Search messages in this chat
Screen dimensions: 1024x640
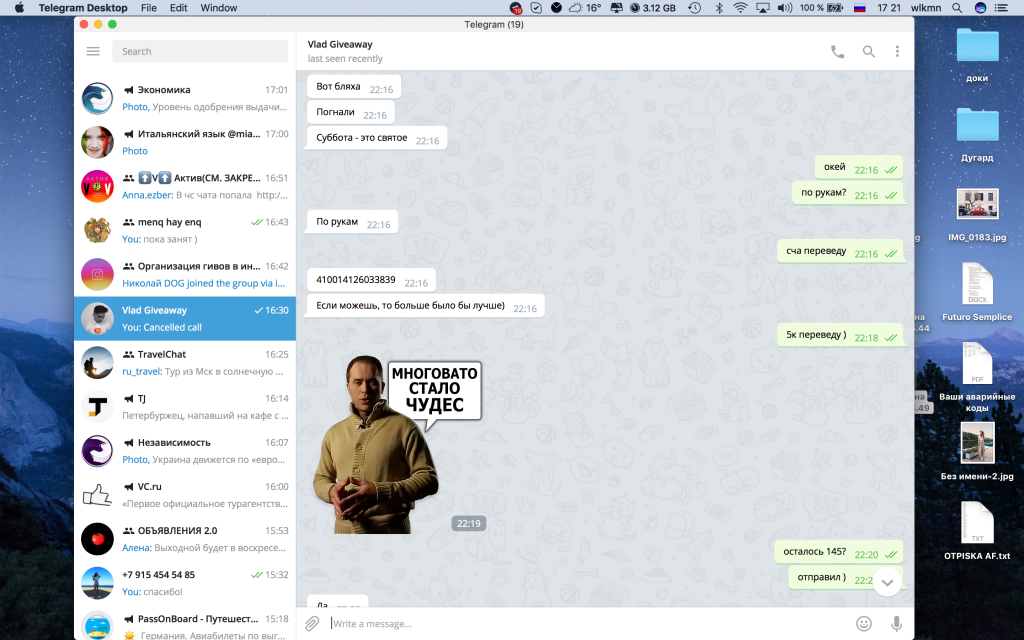[x=868, y=52]
